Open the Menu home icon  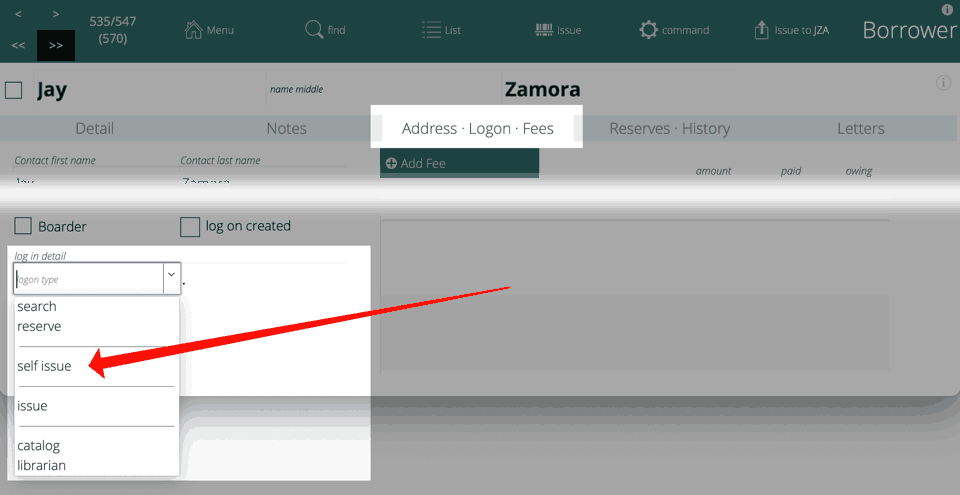tap(194, 30)
